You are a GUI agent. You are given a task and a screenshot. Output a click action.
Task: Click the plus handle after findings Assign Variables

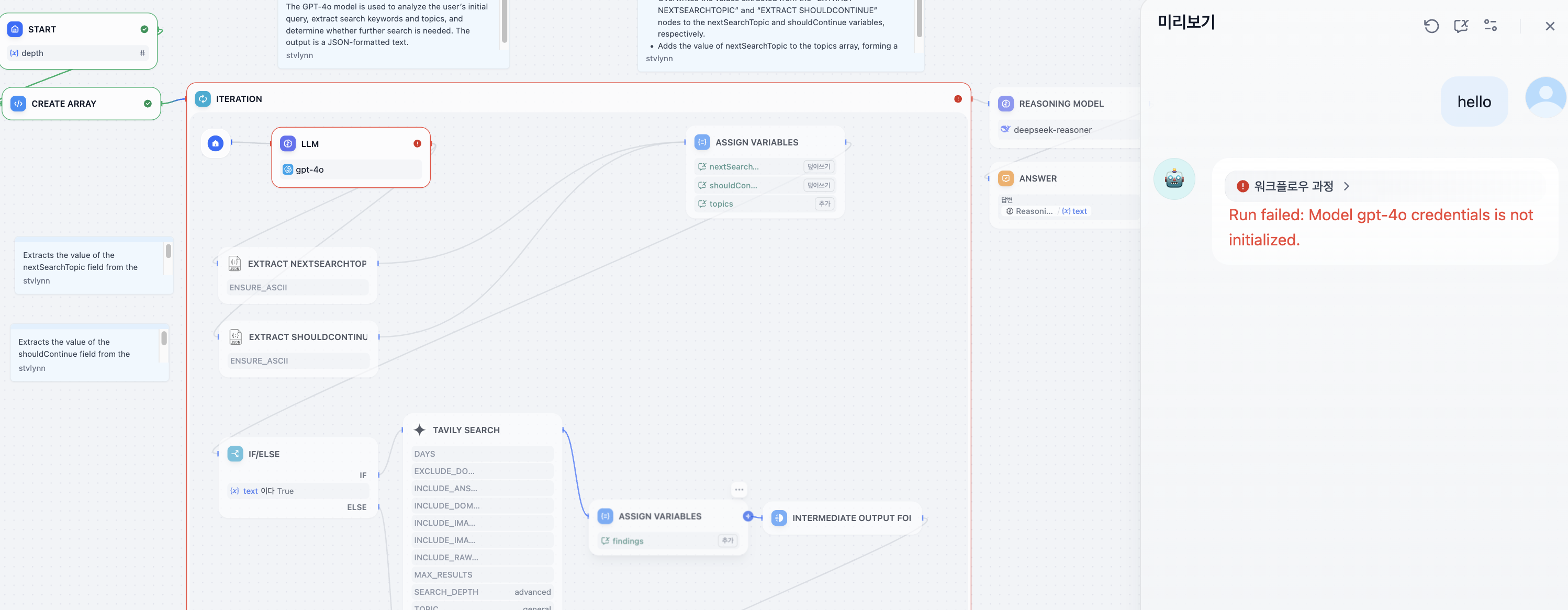747,516
